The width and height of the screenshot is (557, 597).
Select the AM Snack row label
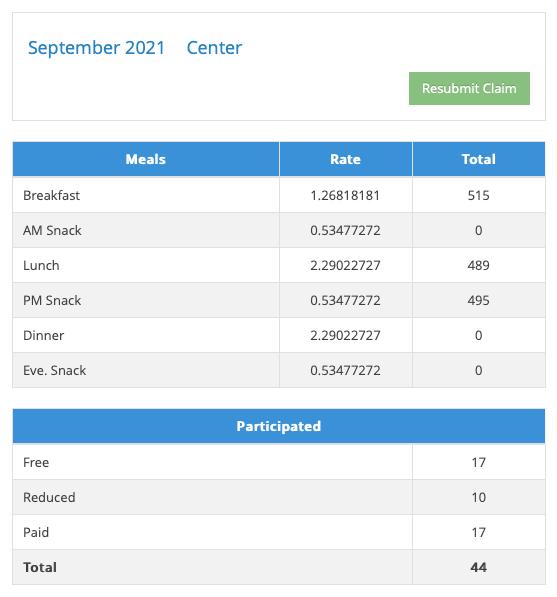click(52, 230)
